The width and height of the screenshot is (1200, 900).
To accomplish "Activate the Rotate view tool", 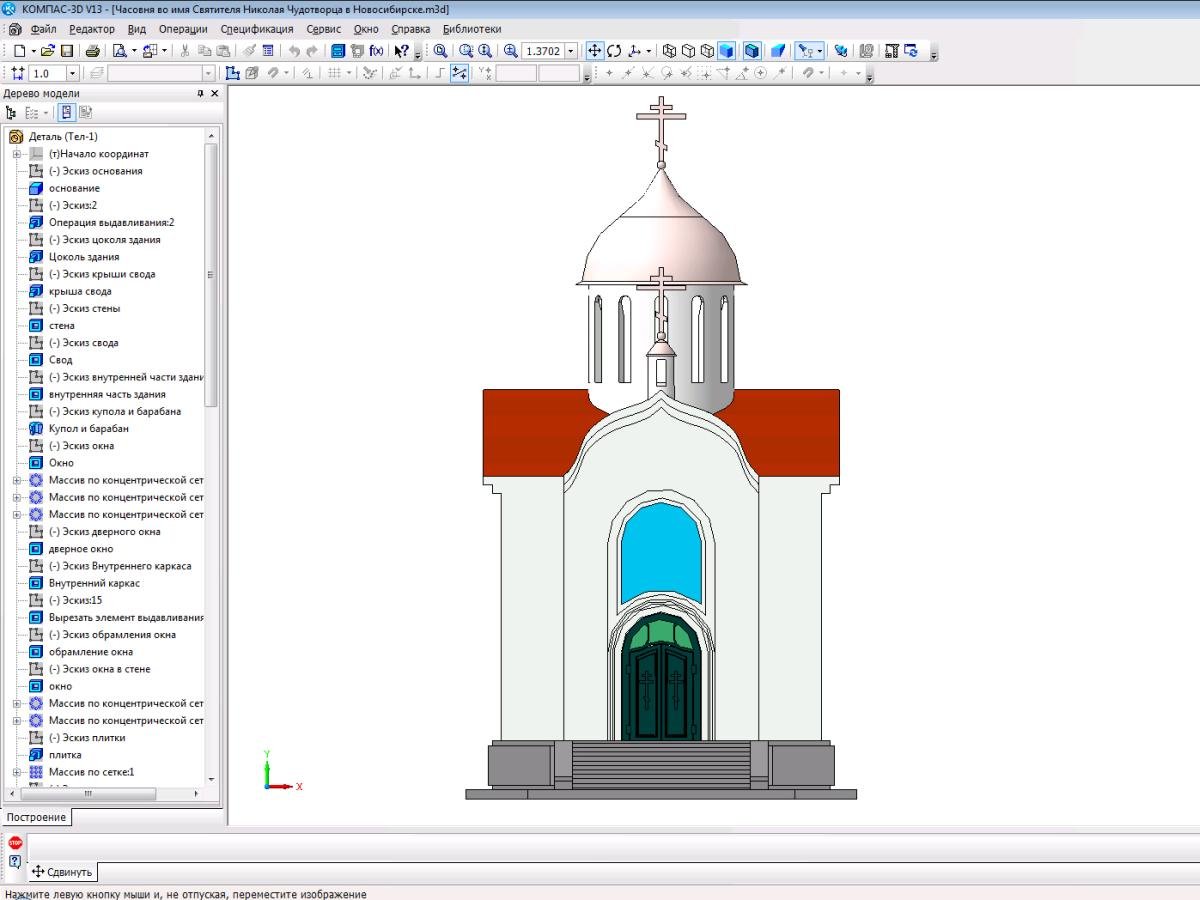I will [614, 51].
